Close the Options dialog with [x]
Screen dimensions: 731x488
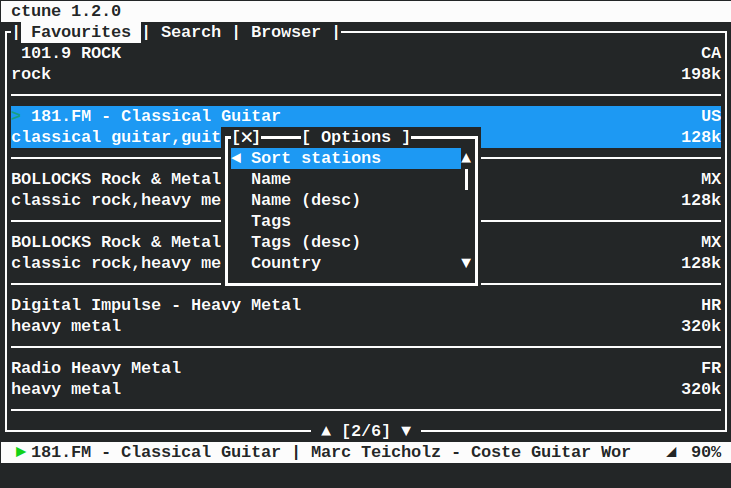pyautogui.click(x=246, y=137)
